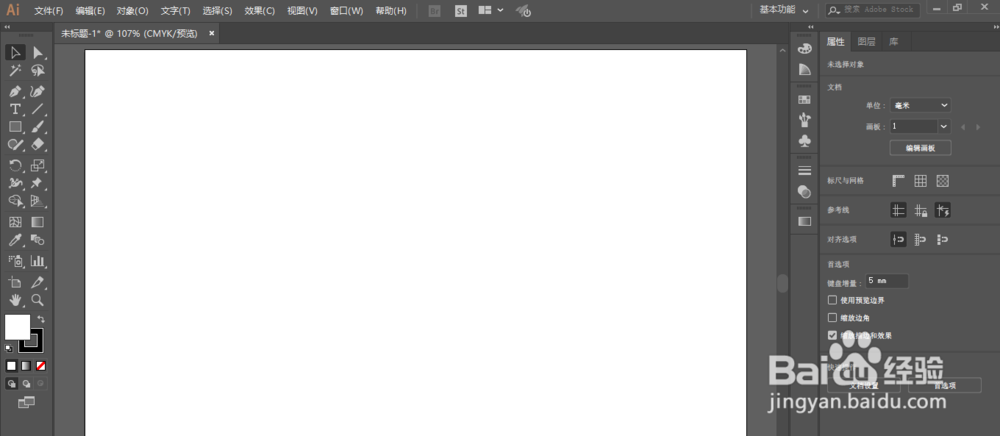
Task: Switch to the 图层 tab
Action: click(866, 42)
